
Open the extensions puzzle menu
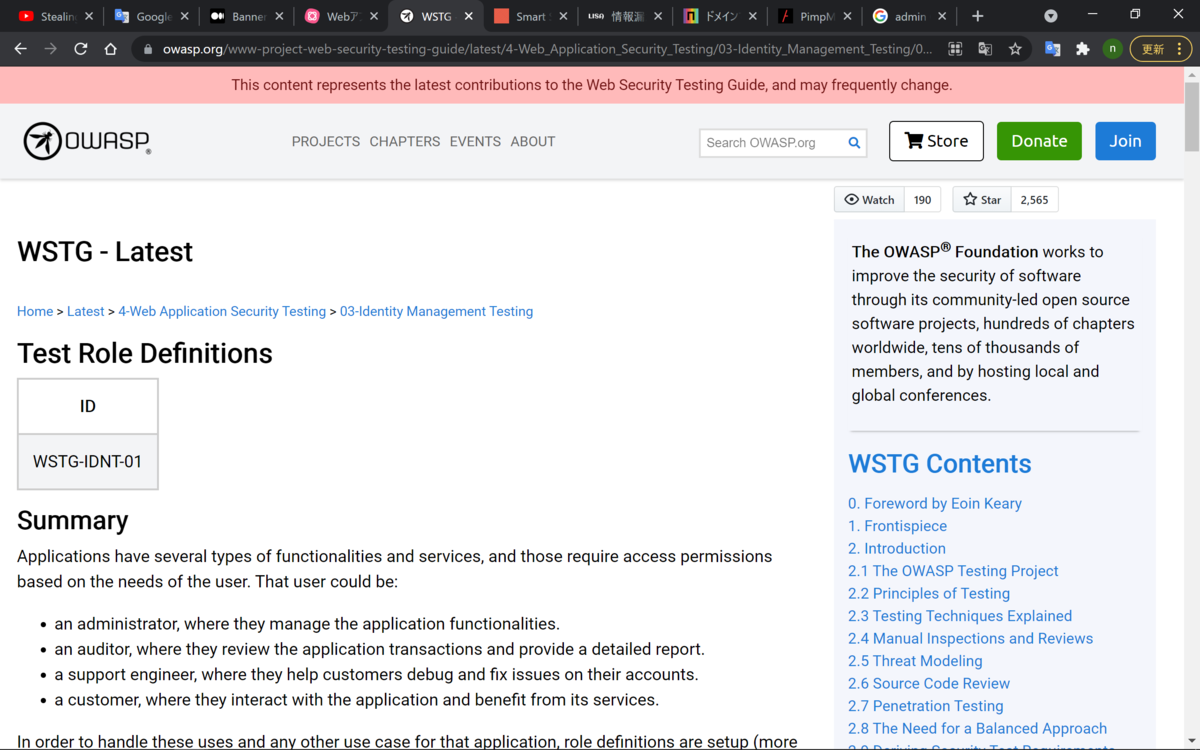coord(1082,48)
